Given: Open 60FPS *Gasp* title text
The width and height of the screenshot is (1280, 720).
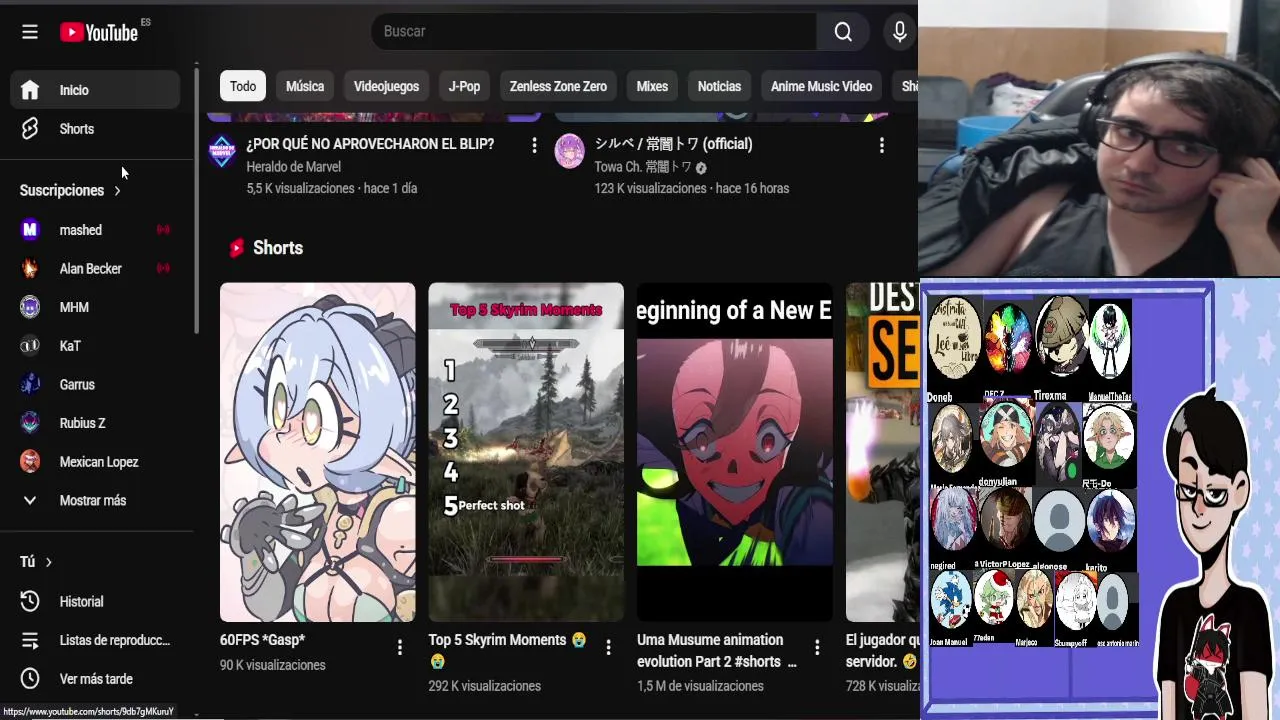Looking at the screenshot, I should [262, 640].
